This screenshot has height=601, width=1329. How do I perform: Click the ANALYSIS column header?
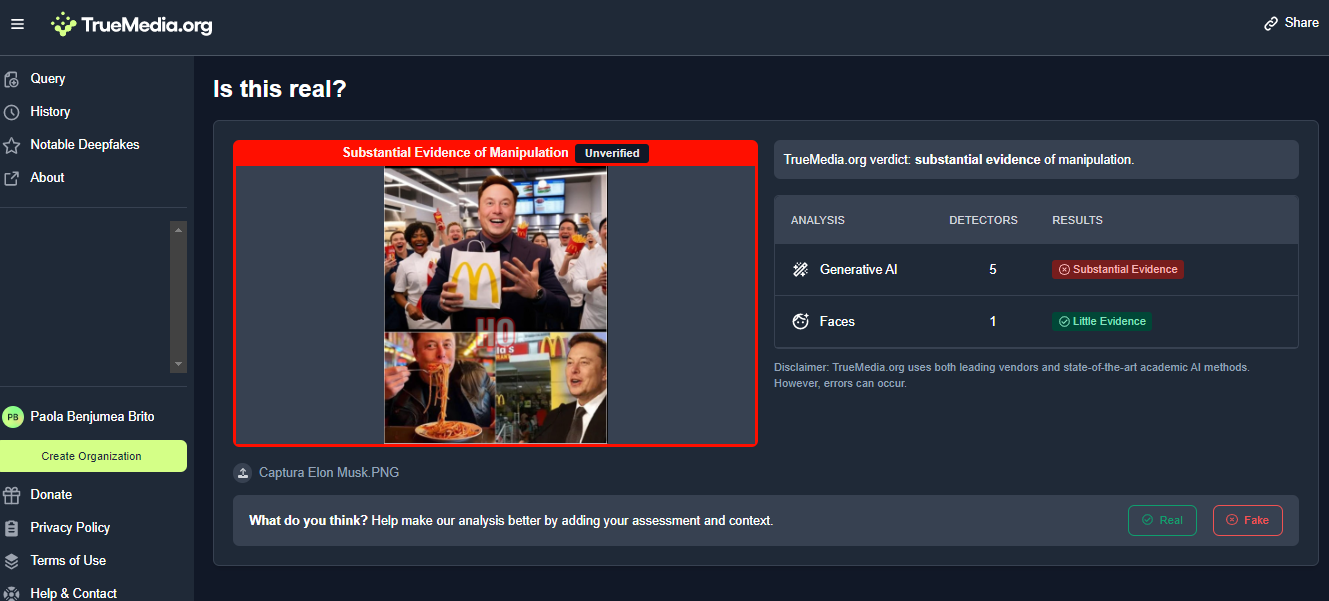(818, 220)
